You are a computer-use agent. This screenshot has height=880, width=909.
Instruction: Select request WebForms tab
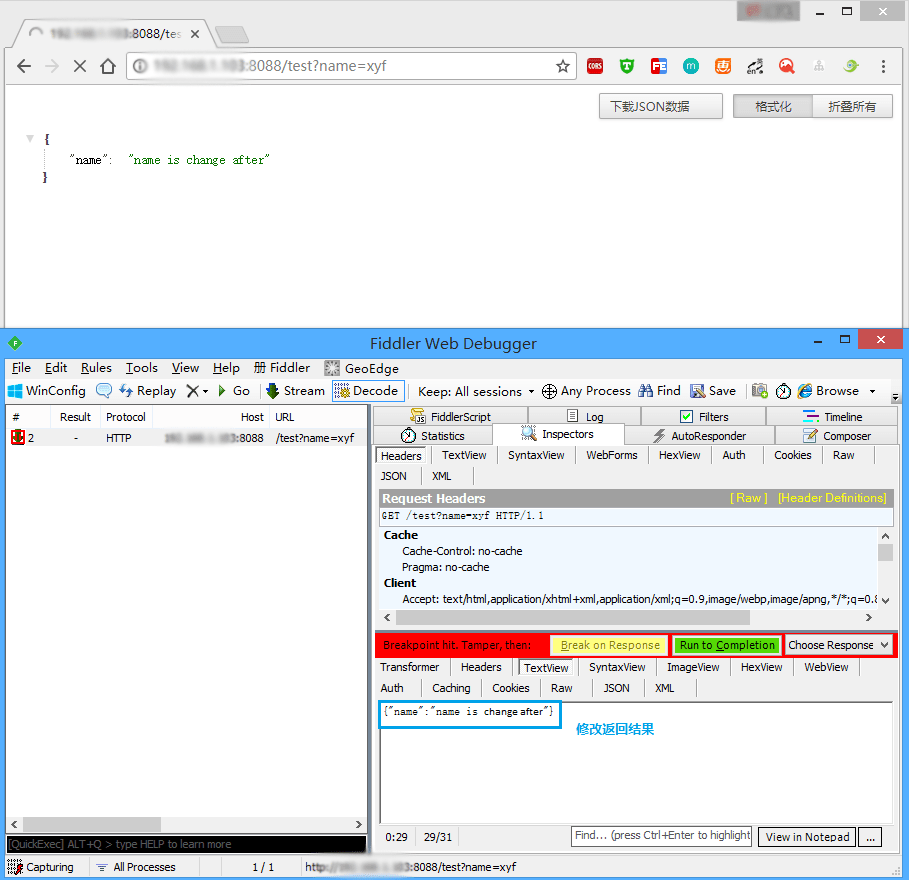612,456
